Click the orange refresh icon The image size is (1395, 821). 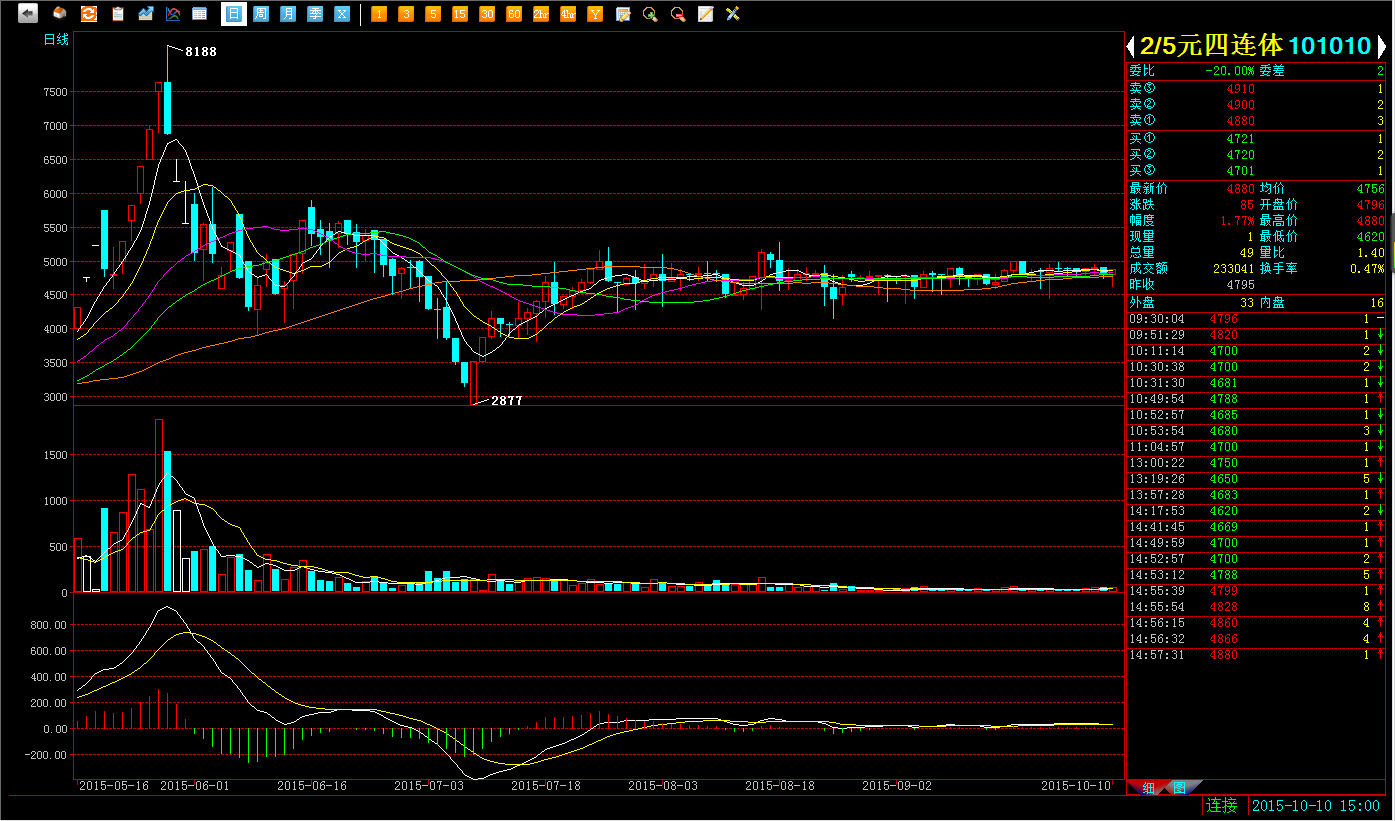click(x=88, y=14)
